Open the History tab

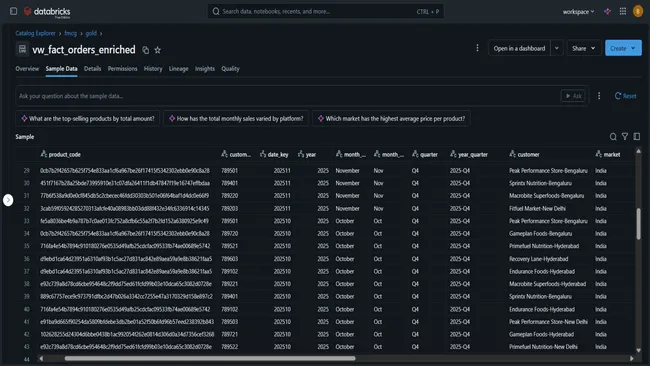(x=153, y=69)
